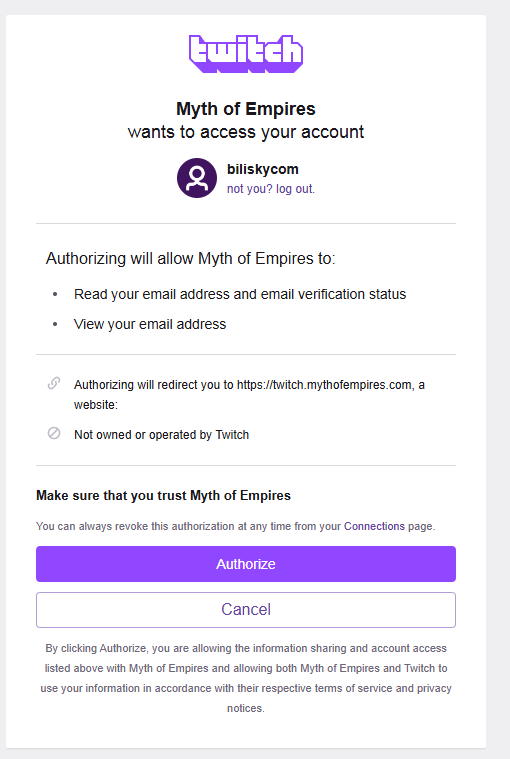Log out via 'not you? log out.' link
Image resolution: width=510 pixels, height=759 pixels.
pos(271,189)
